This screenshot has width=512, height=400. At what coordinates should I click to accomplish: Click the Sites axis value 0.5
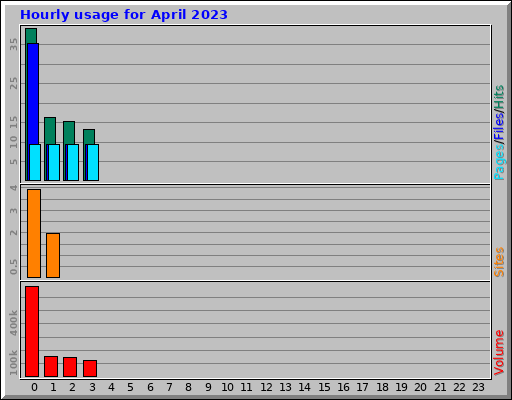point(13,267)
